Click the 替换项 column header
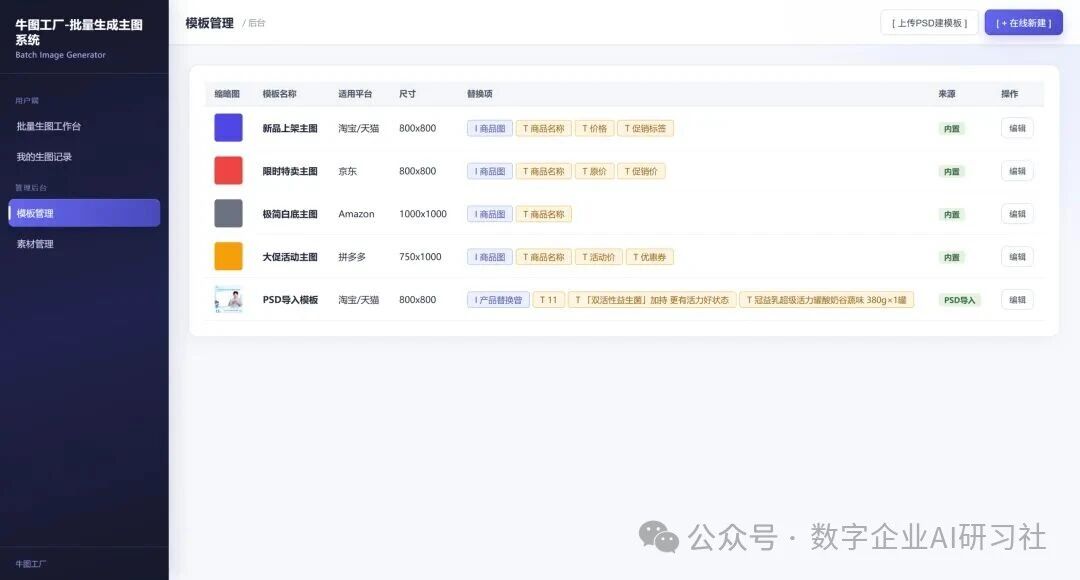Screen dimensions: 1080x580 (479, 94)
